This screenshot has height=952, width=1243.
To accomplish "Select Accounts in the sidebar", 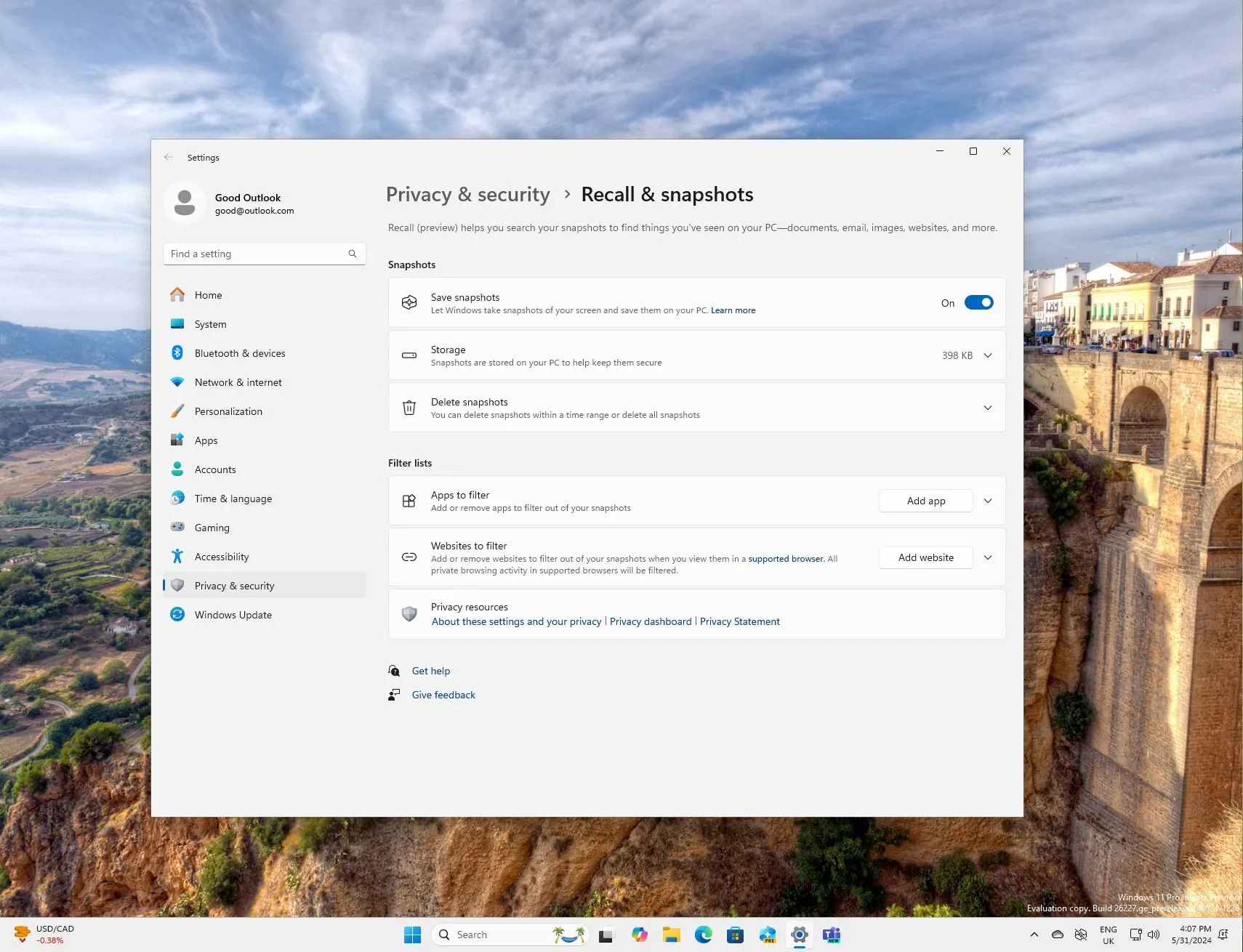I will click(x=214, y=469).
